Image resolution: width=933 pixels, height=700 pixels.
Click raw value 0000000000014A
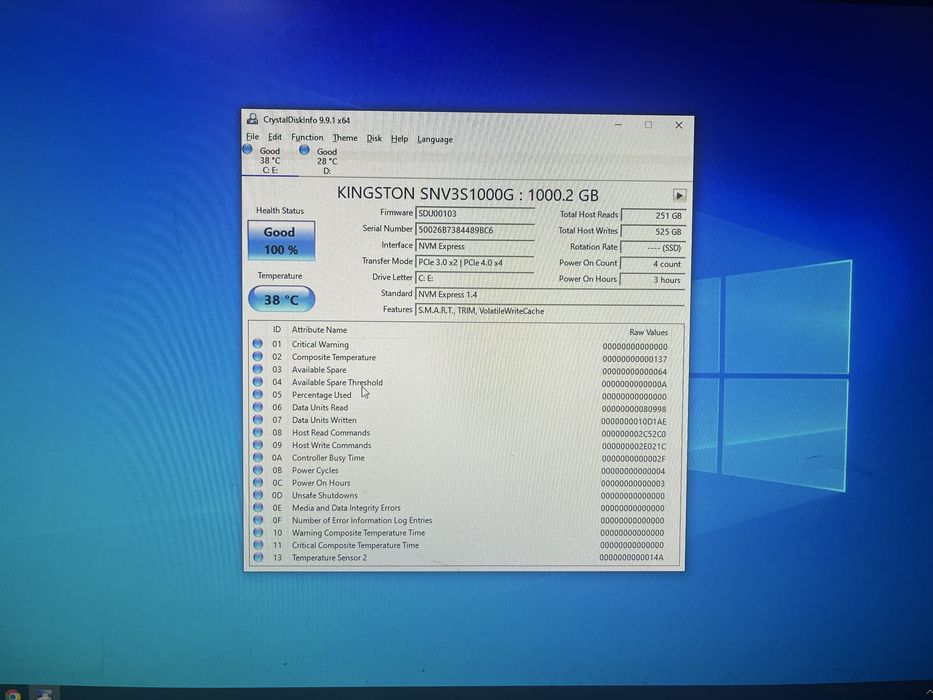click(631, 558)
